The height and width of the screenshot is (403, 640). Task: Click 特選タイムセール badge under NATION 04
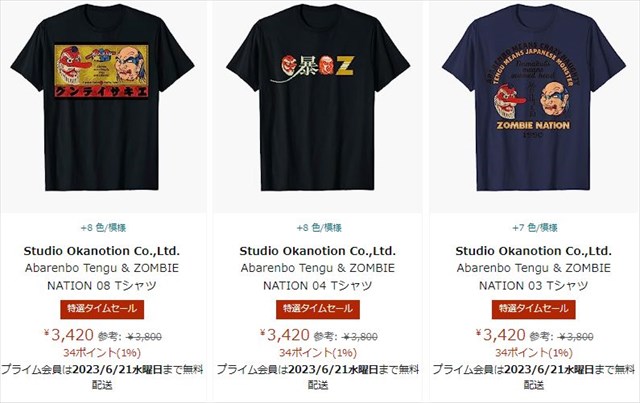click(318, 309)
